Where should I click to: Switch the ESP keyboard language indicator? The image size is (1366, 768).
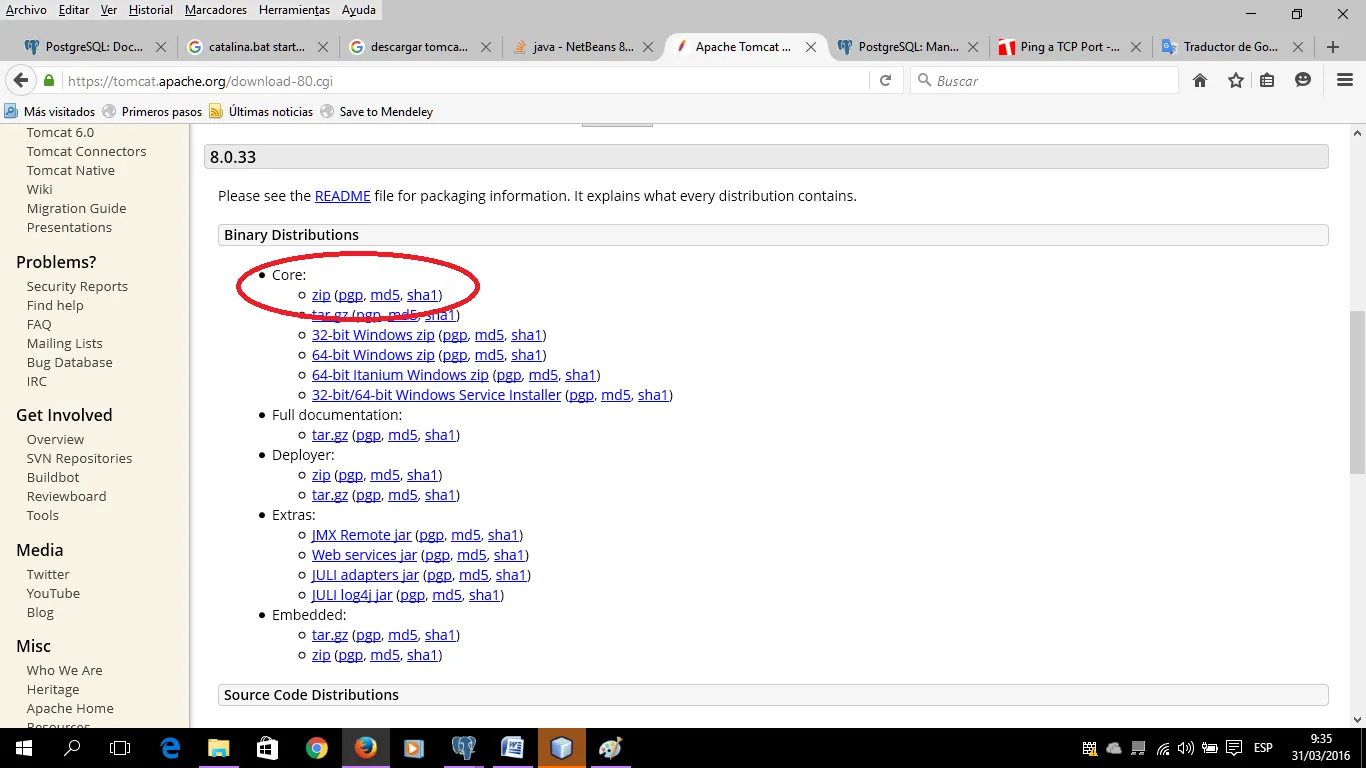click(x=1263, y=748)
